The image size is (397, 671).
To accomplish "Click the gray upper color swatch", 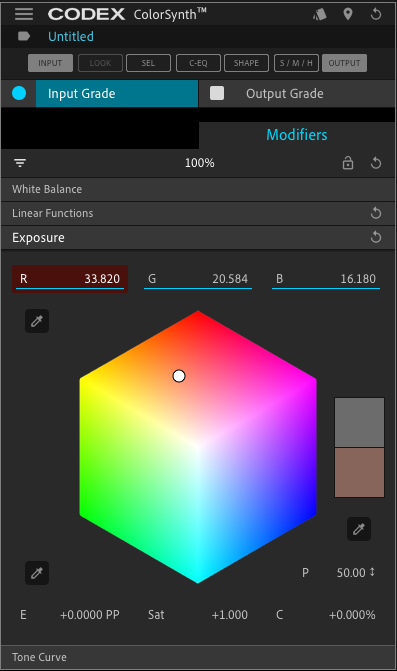I will tap(359, 423).
